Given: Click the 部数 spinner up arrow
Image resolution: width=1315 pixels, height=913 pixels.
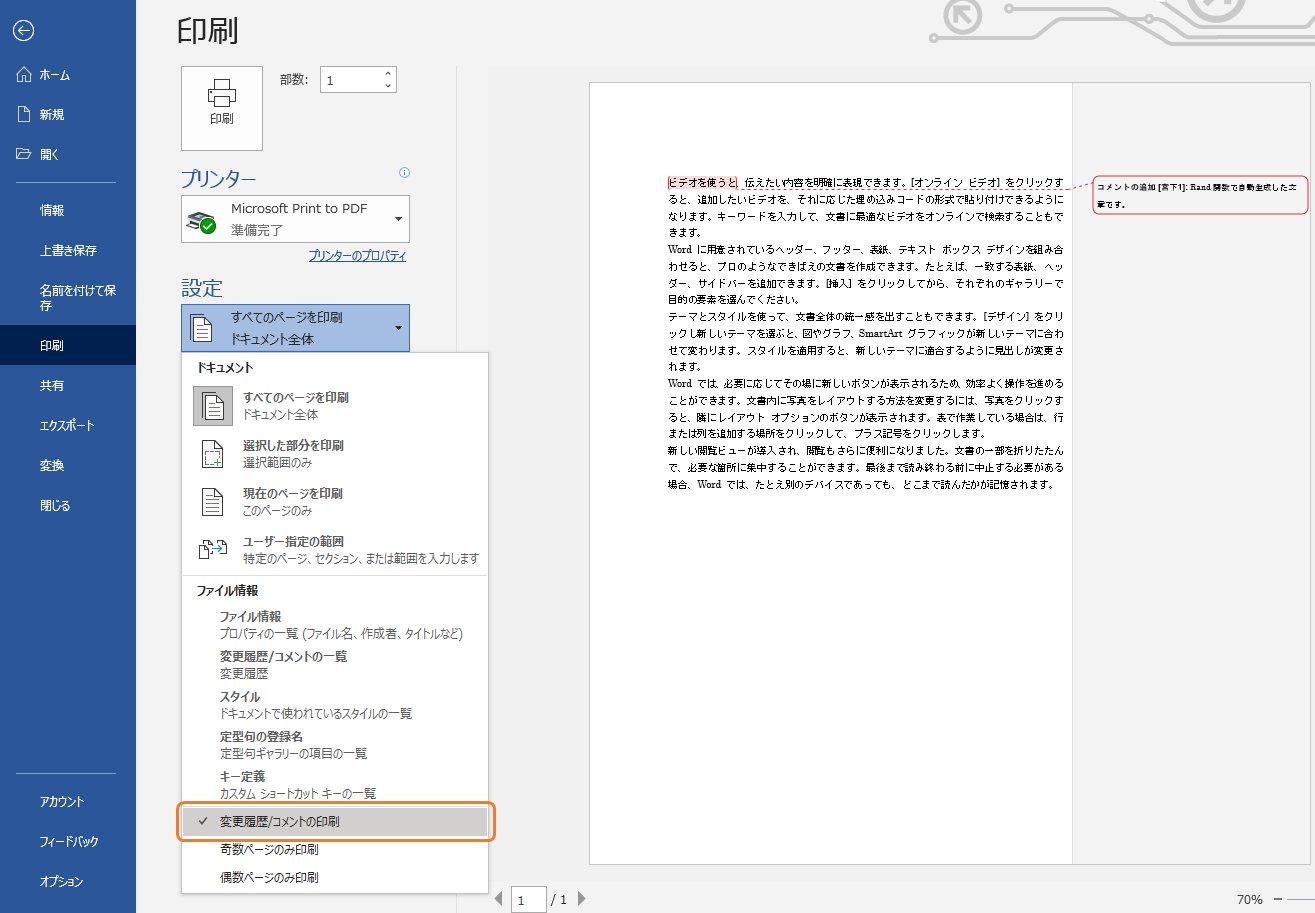Looking at the screenshot, I should pyautogui.click(x=388, y=71).
